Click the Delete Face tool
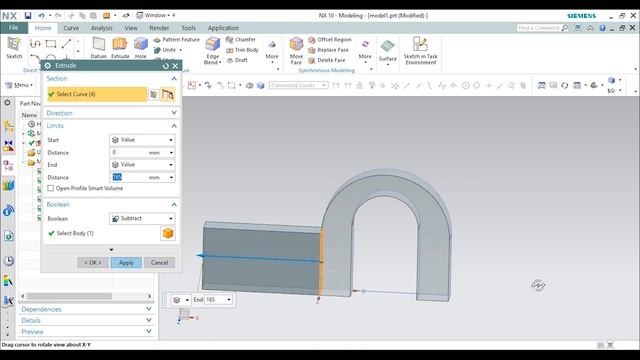Viewport: 640px width, 360px height. pyautogui.click(x=327, y=60)
